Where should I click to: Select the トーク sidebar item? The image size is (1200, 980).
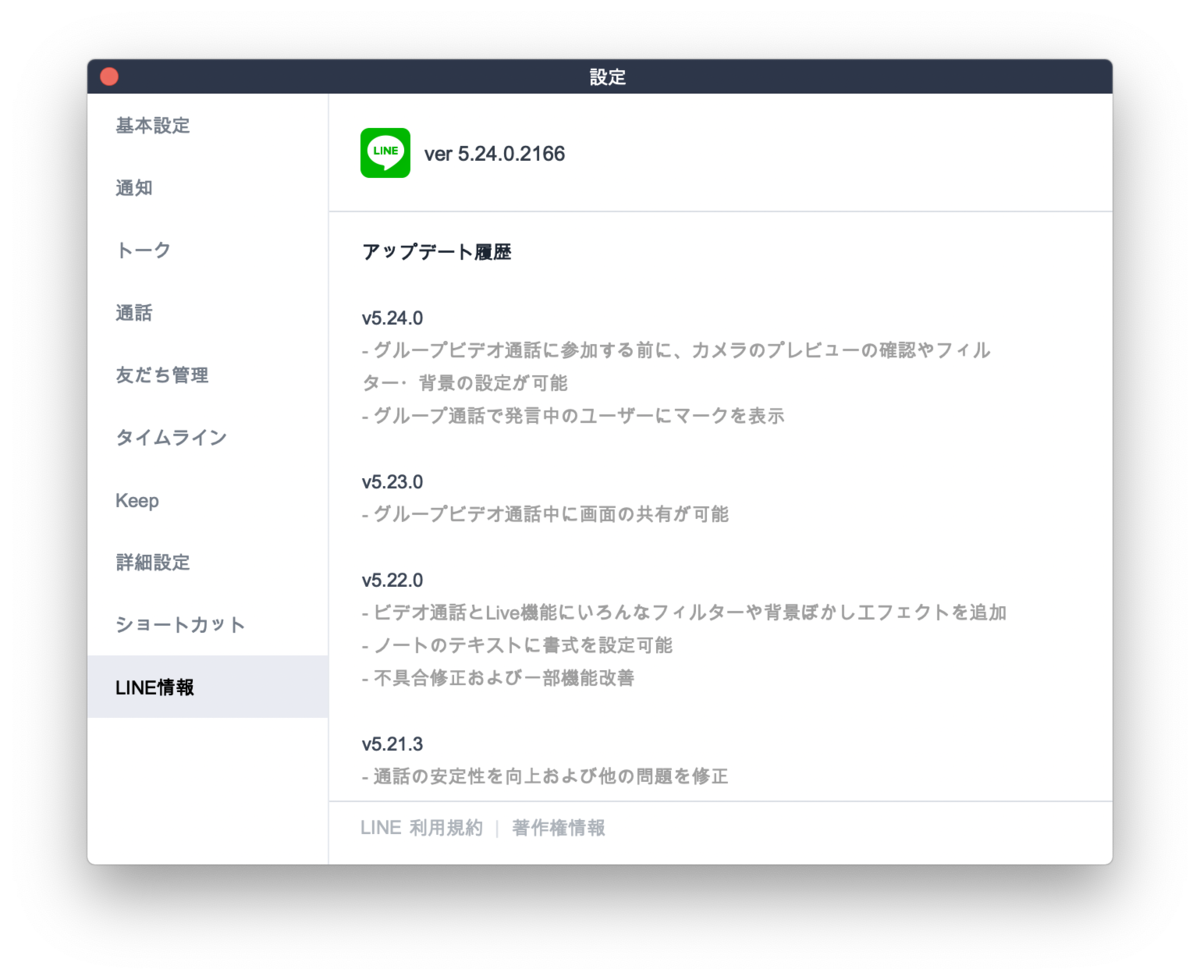(x=208, y=250)
